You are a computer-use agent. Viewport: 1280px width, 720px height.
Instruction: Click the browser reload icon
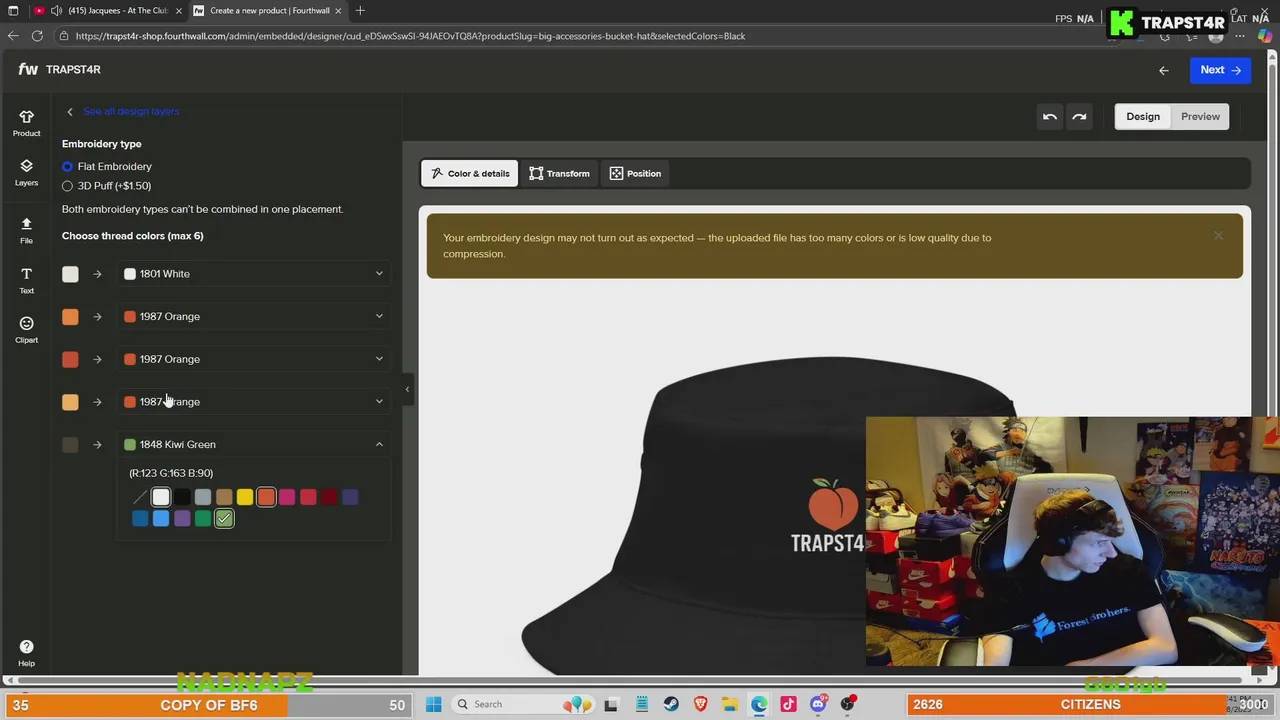[x=37, y=36]
